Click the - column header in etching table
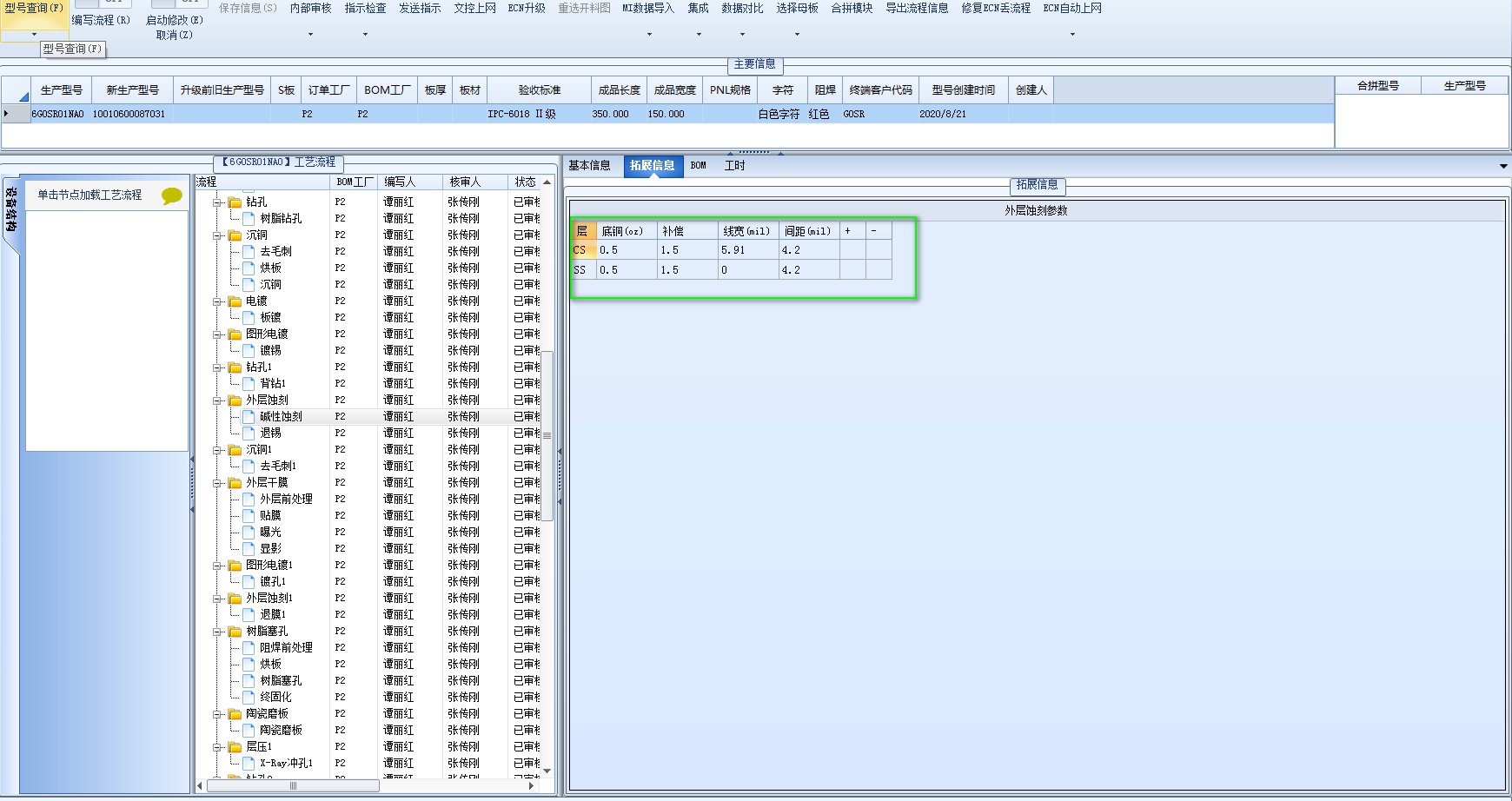1512x801 pixels. [x=879, y=231]
